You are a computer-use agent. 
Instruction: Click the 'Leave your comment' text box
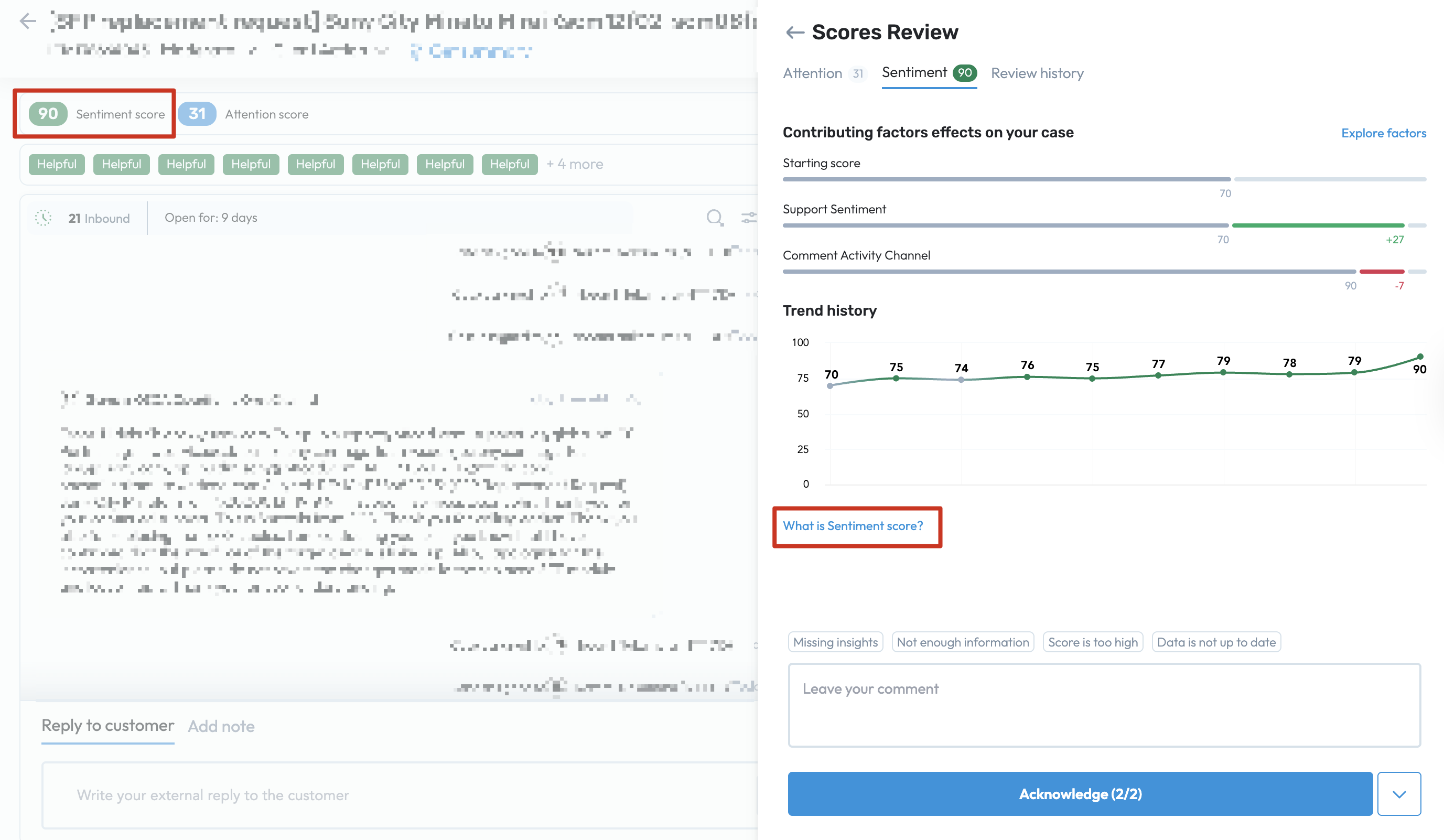[1104, 705]
